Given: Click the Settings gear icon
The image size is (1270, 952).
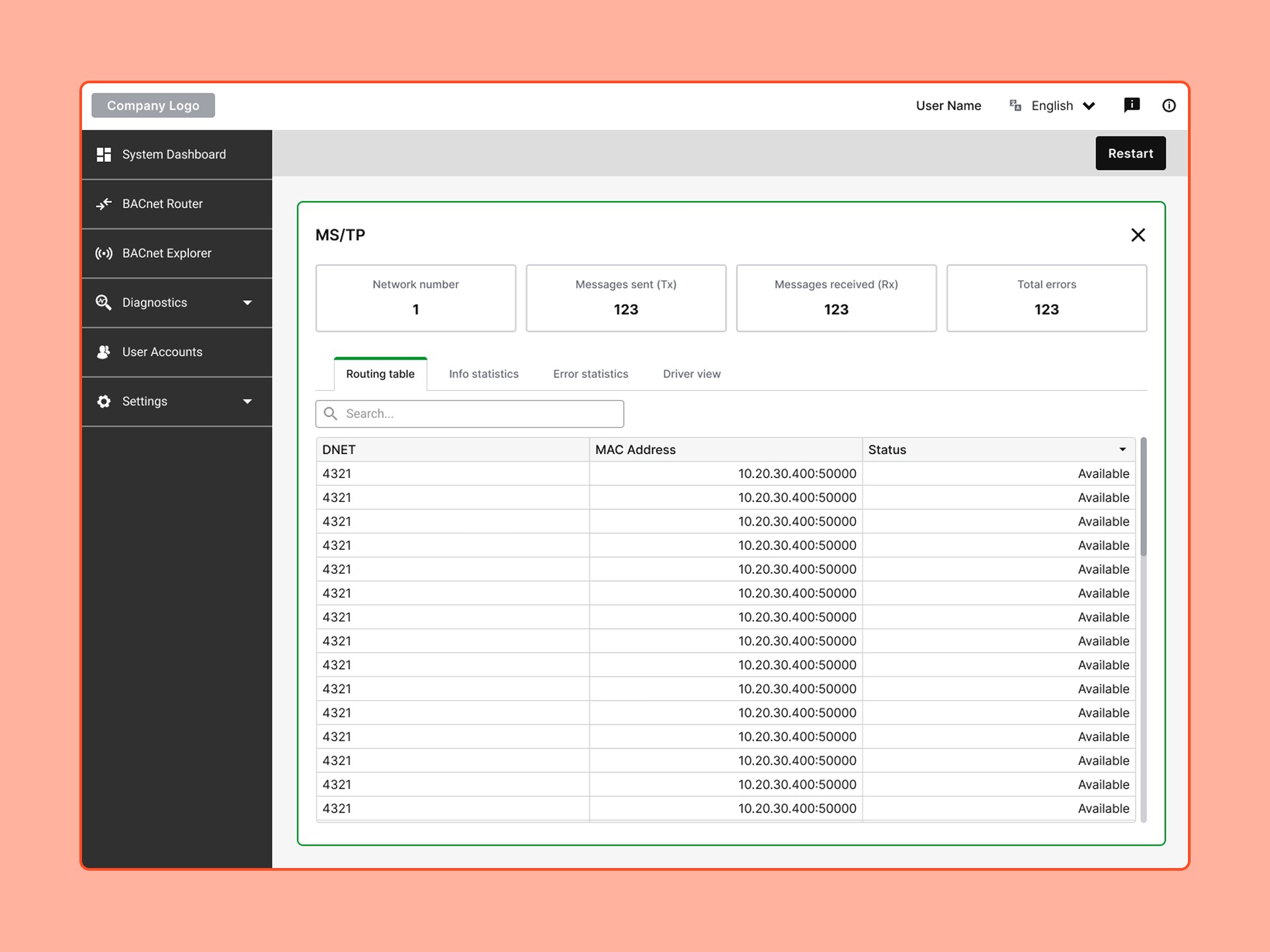Looking at the screenshot, I should pyautogui.click(x=104, y=401).
